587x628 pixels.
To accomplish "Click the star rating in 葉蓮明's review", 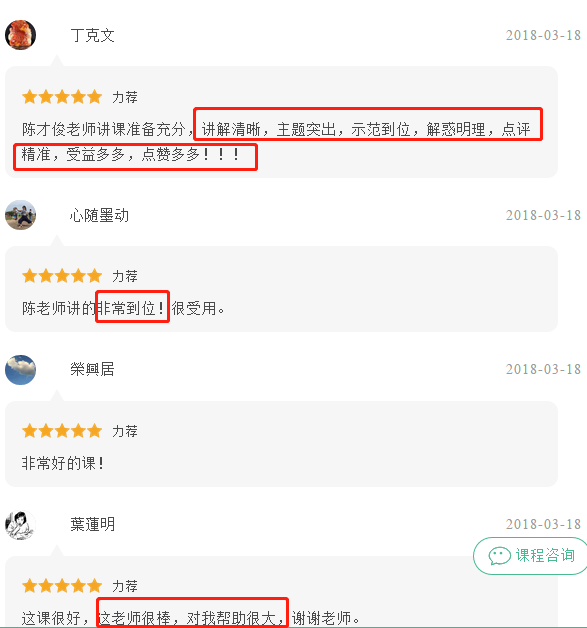I will coord(62,586).
